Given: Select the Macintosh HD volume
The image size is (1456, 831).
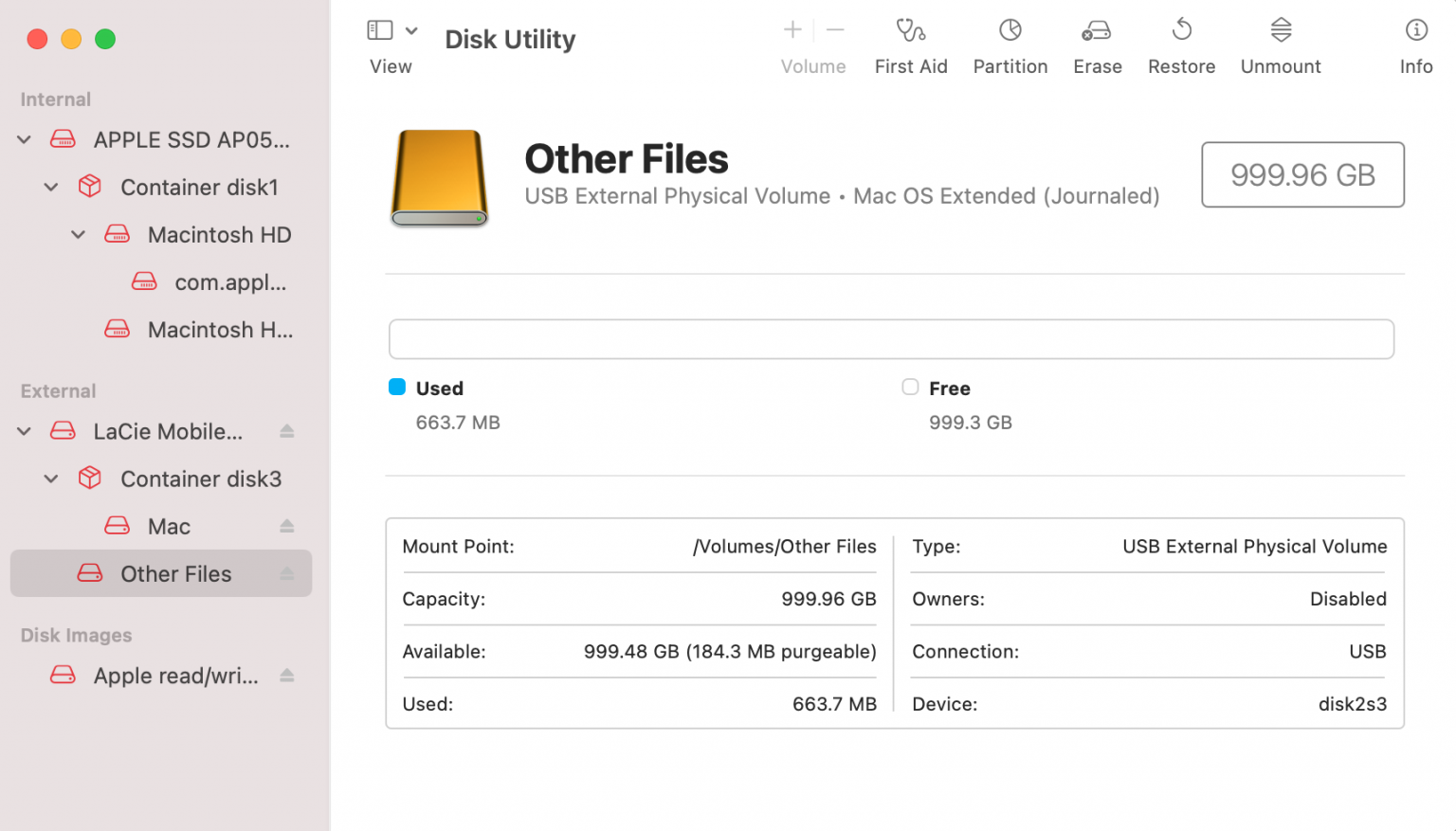Looking at the screenshot, I should pyautogui.click(x=220, y=234).
